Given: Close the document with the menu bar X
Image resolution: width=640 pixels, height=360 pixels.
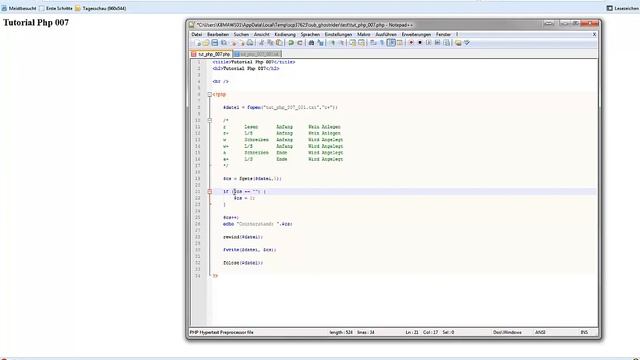Looking at the screenshot, I should point(594,35).
